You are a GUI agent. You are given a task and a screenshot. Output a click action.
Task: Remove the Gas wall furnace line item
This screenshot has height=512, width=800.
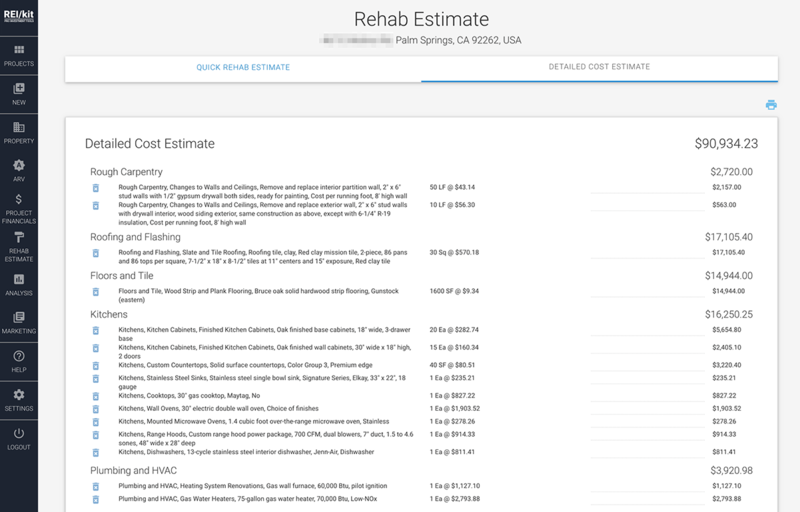pos(97,485)
